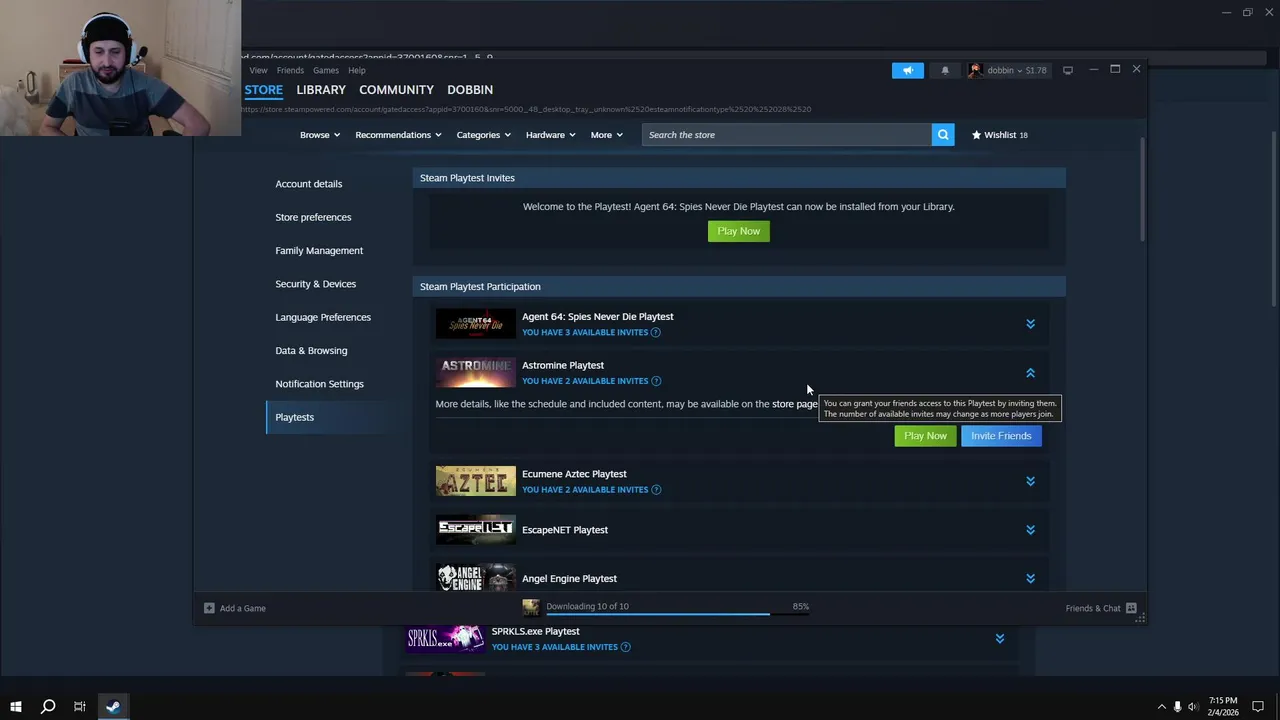Open the dobbin account dropdown

pyautogui.click(x=1016, y=70)
